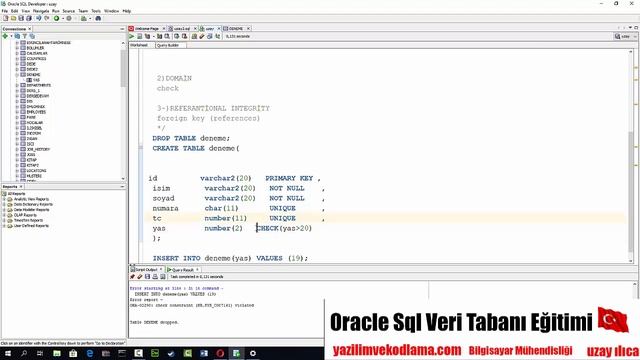
Task: Click the Rollback icon in worksheet toolbar
Action: 184,36
